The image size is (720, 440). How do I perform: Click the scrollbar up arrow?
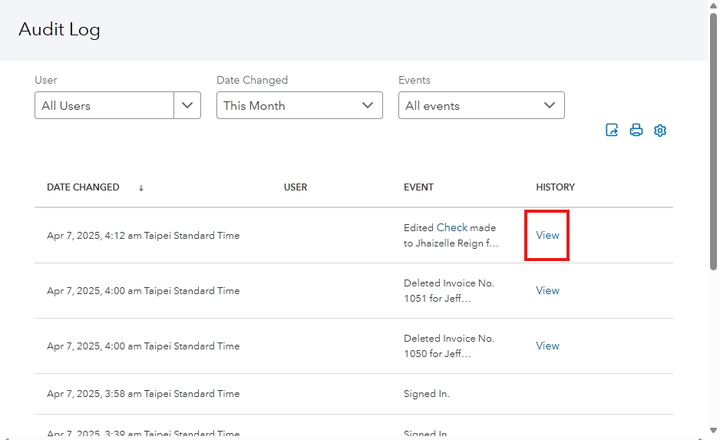pyautogui.click(x=713, y=6)
